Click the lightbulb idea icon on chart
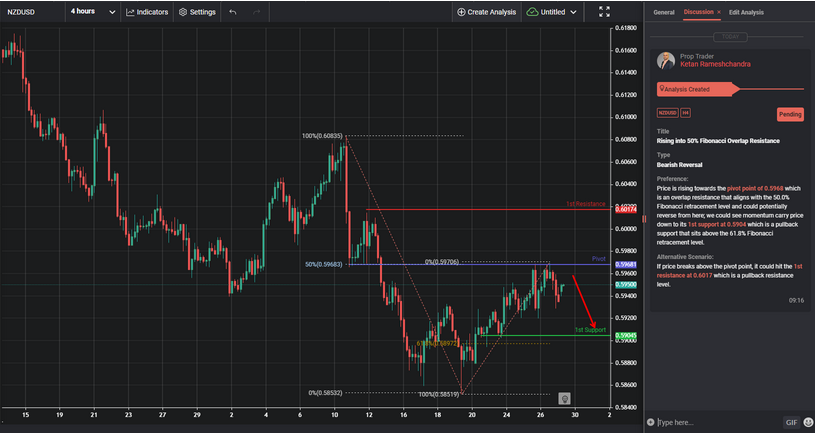This screenshot has height=434, width=815. tap(564, 399)
